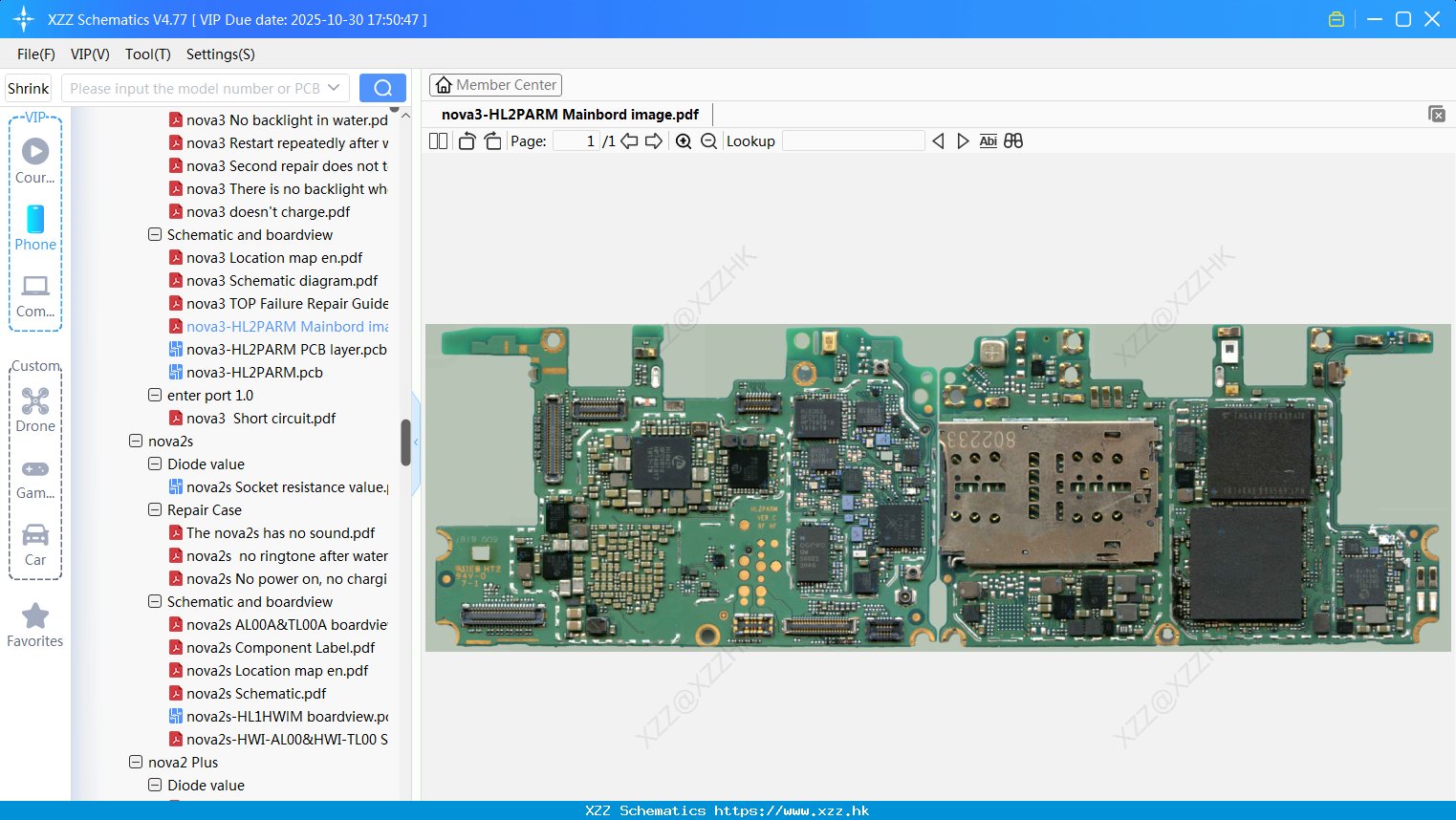This screenshot has height=820, width=1456.
Task: Select the Phone sidebar category
Action: 35,228
